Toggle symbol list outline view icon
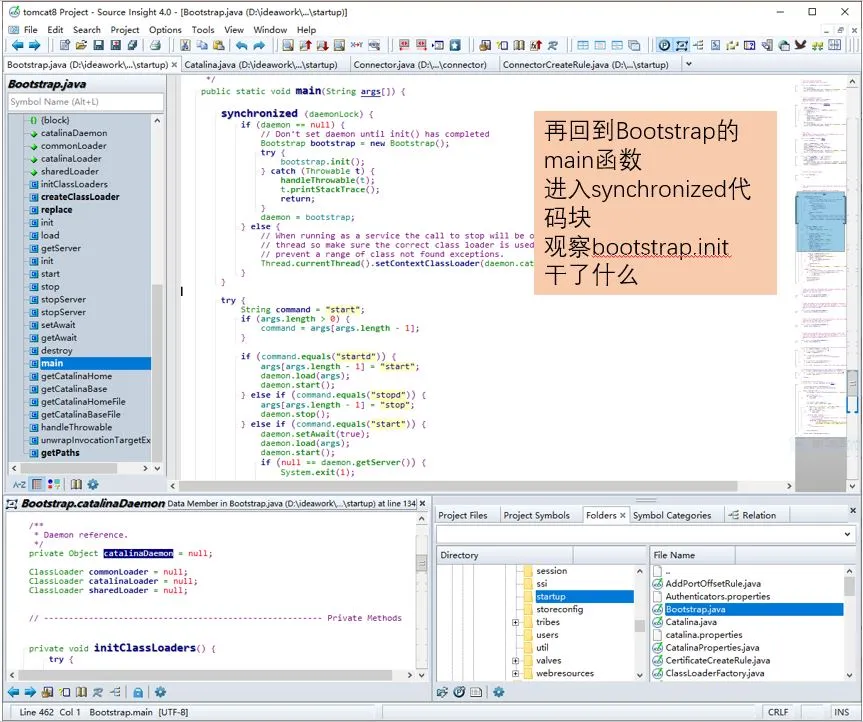 coord(37,484)
